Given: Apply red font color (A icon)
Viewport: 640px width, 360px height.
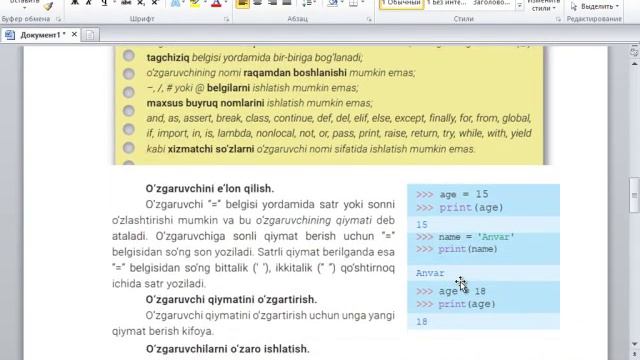Looking at the screenshot, I should click(216, 3).
